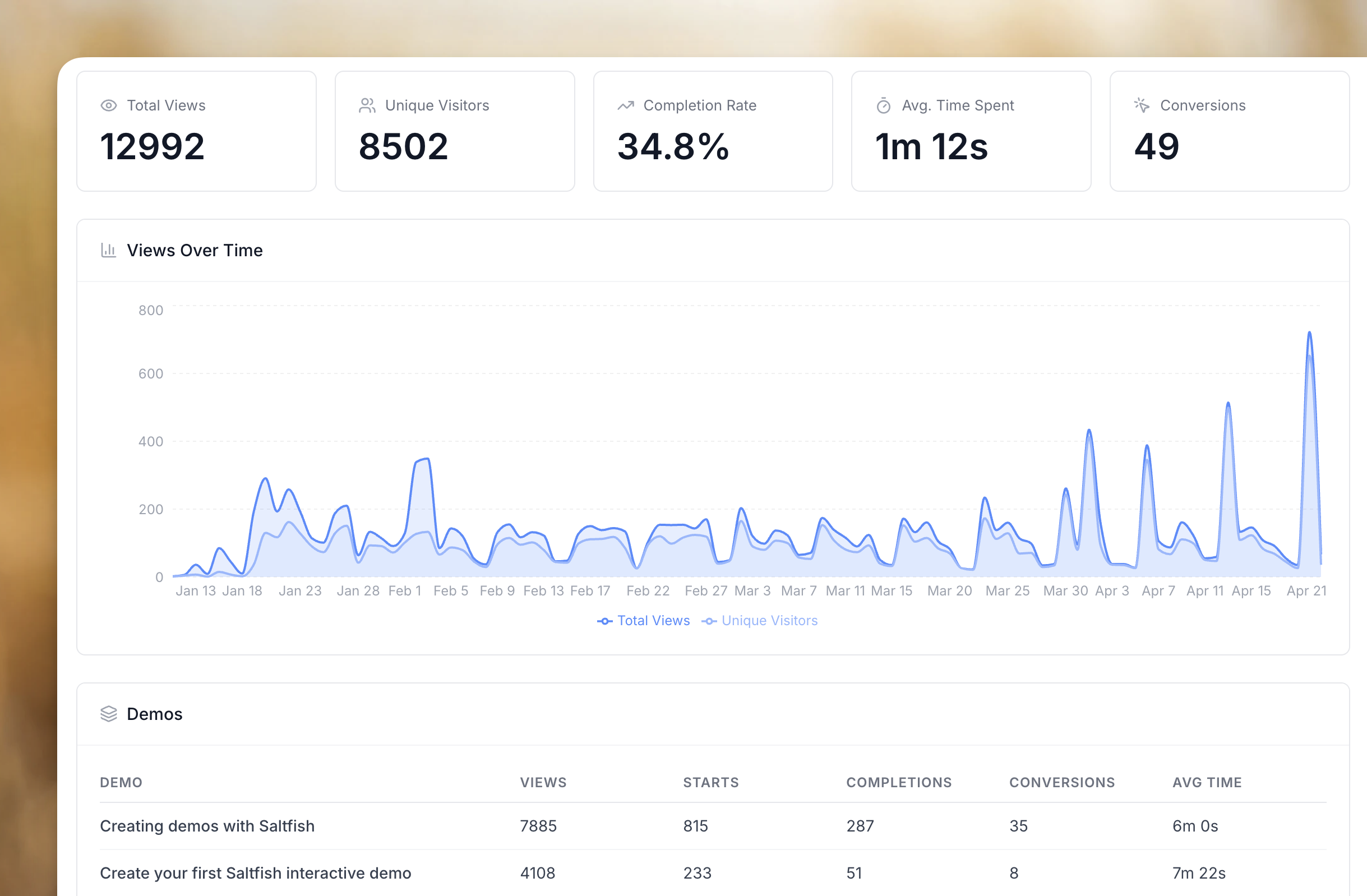Toggle the Unique Visitors series in chart legend
This screenshot has width=1367, height=896.
769,621
